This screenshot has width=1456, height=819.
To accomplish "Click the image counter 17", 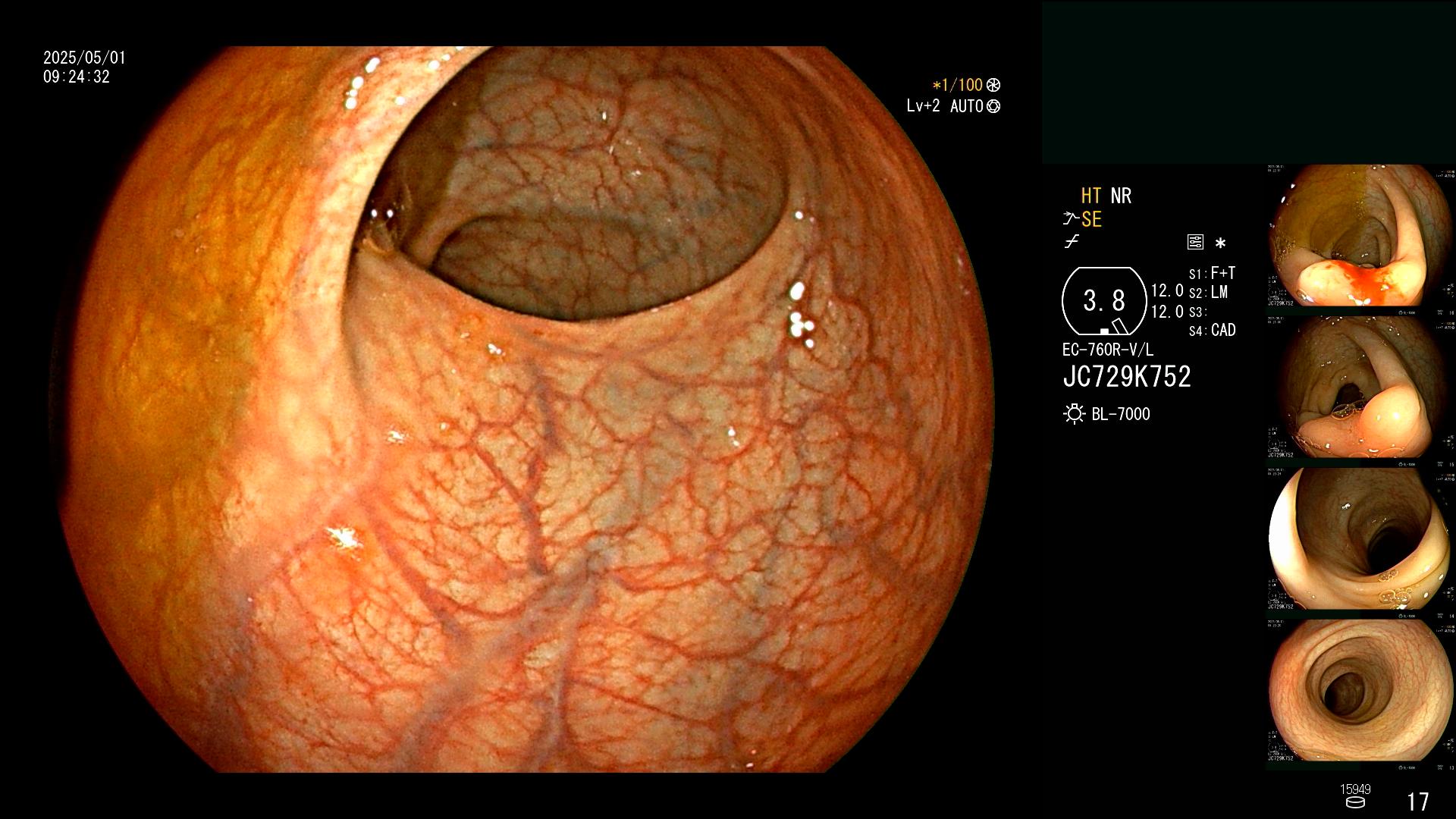I will 1418,802.
